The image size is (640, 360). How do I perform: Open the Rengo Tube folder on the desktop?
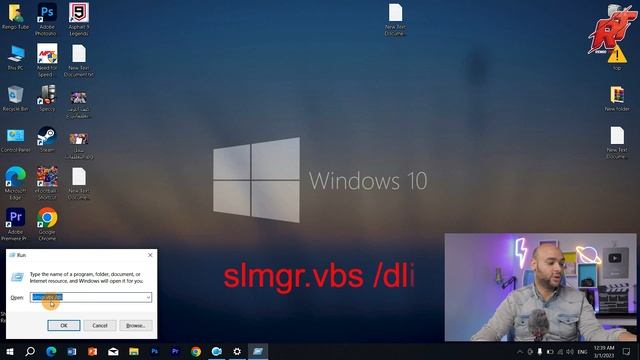click(x=16, y=16)
